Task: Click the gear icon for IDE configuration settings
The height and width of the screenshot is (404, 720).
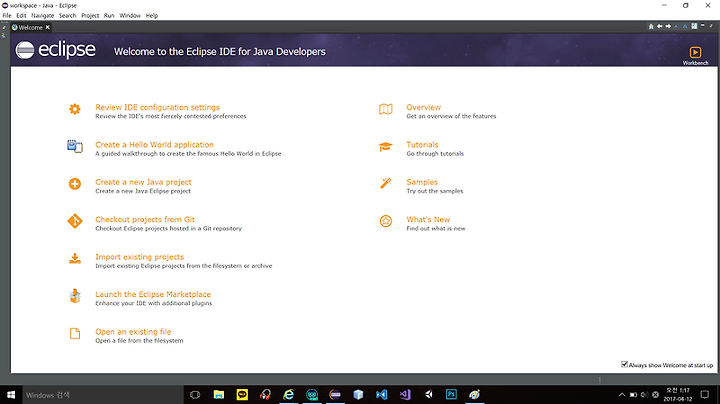Action: pyautogui.click(x=74, y=109)
